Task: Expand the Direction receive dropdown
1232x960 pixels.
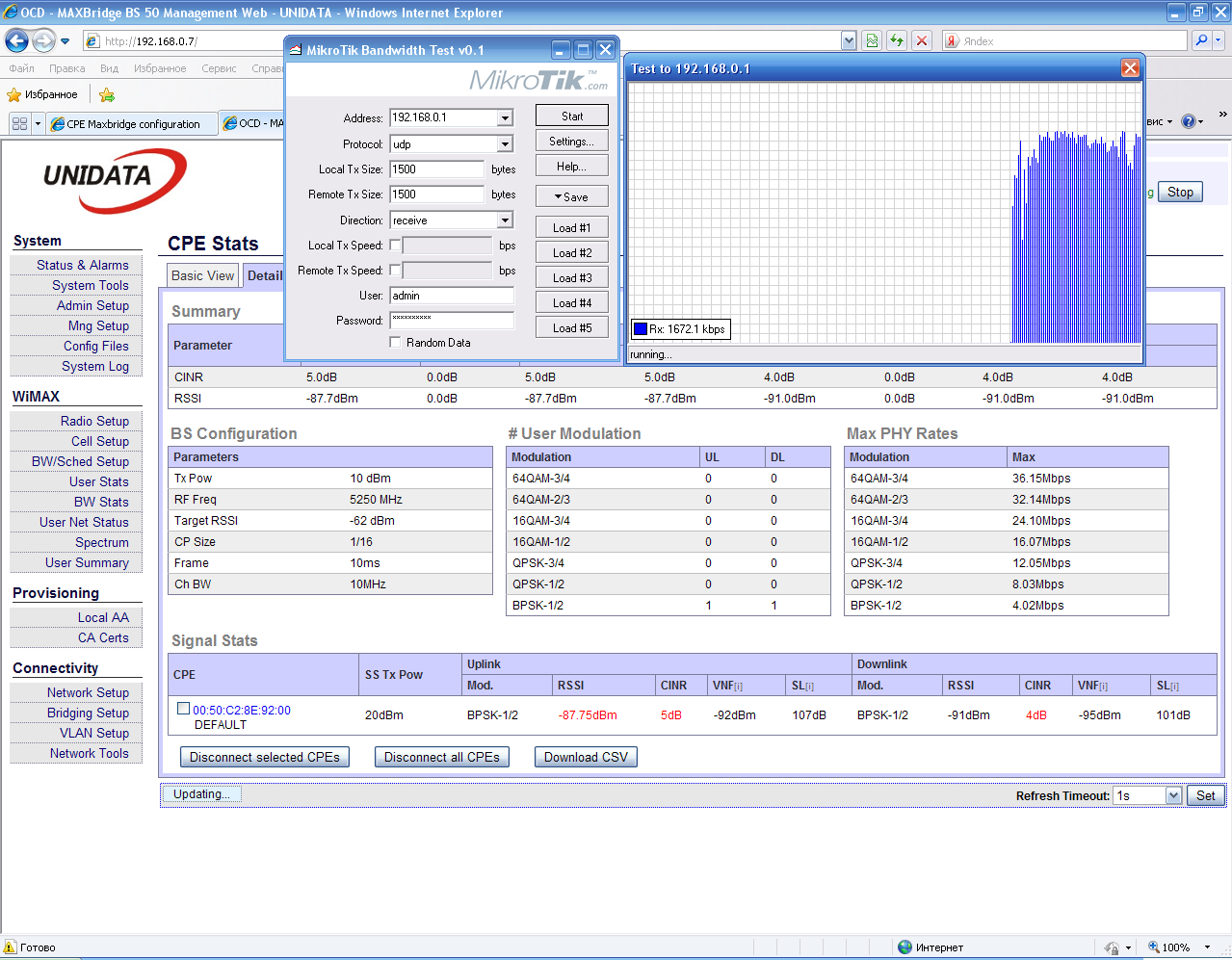Action: coord(505,221)
